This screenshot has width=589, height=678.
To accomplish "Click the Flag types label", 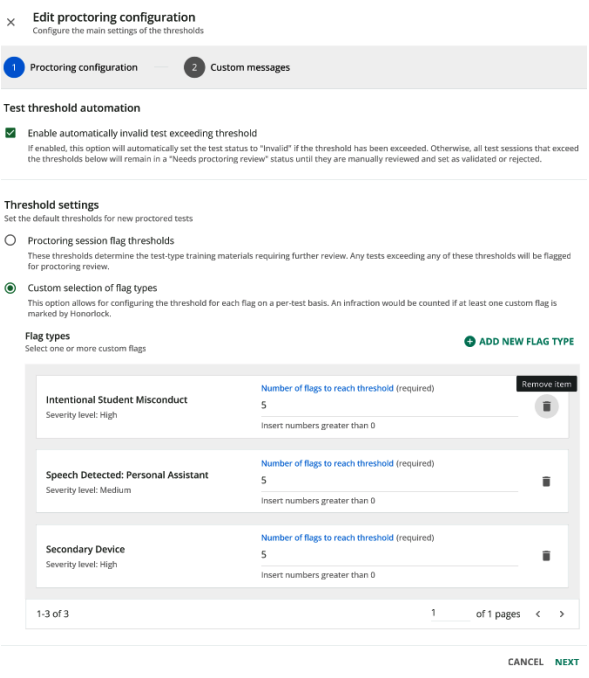I will point(47,336).
